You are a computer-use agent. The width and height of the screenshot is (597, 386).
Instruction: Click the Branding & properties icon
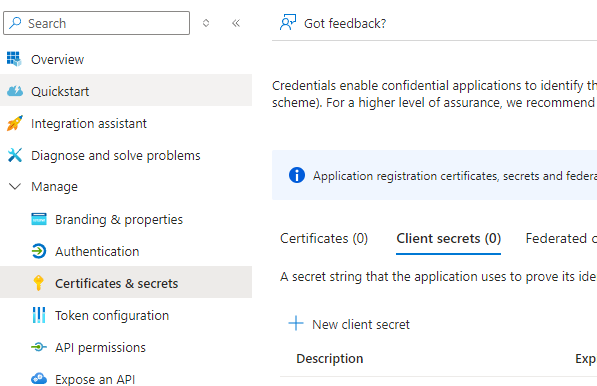39,219
